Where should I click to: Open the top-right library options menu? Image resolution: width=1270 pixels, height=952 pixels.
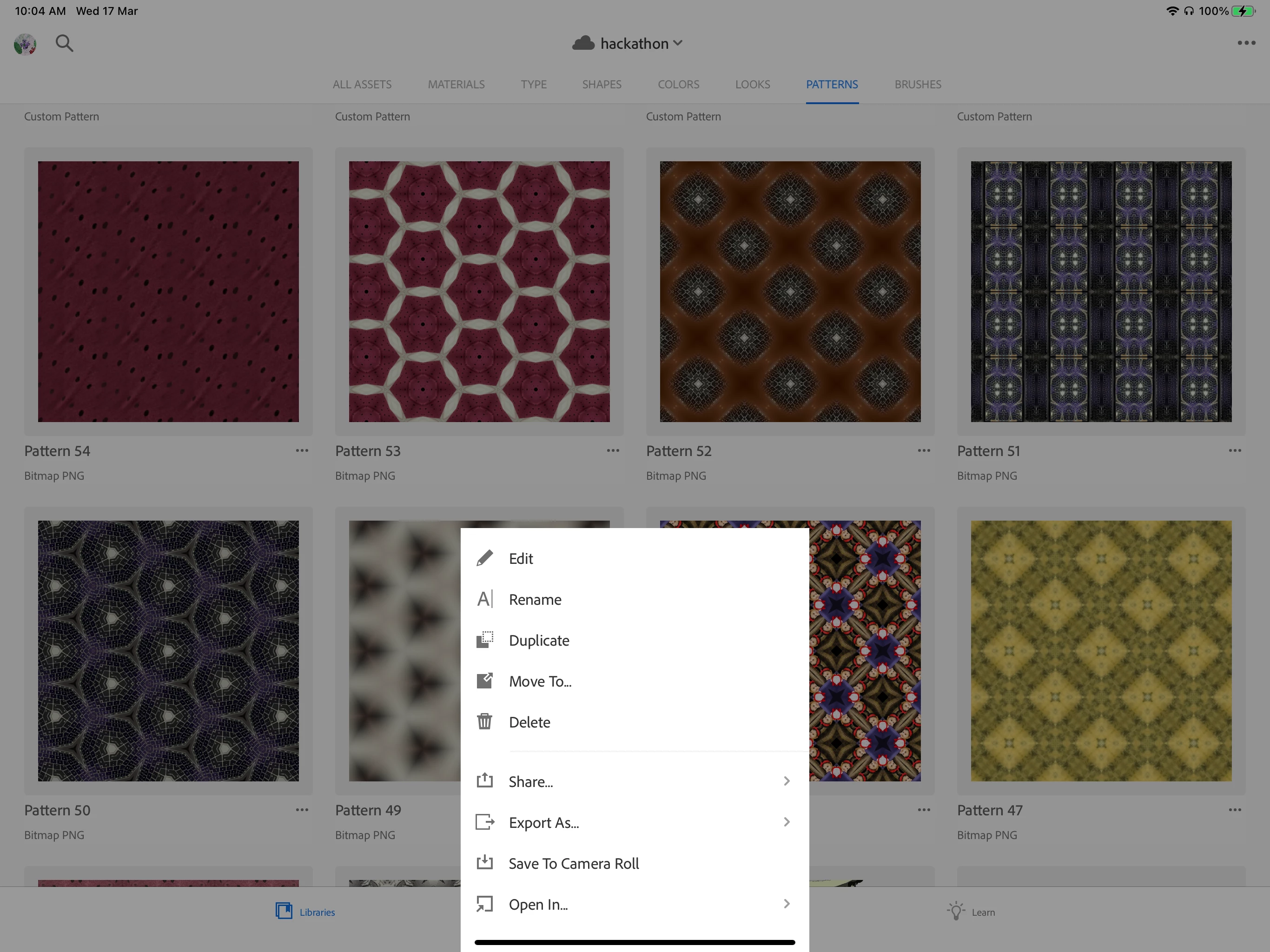[1246, 44]
